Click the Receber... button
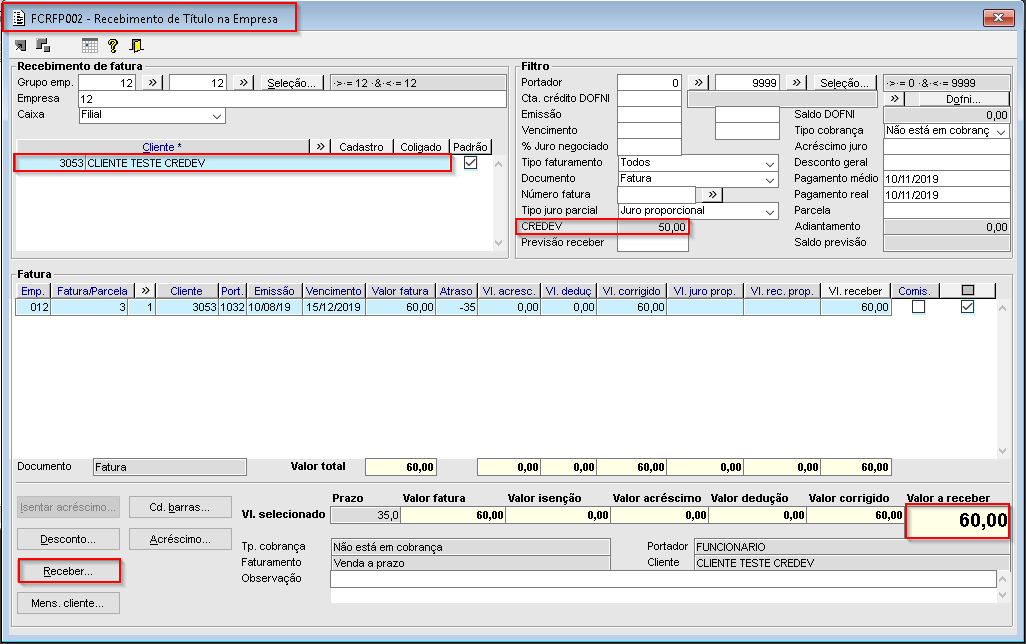 [68, 571]
